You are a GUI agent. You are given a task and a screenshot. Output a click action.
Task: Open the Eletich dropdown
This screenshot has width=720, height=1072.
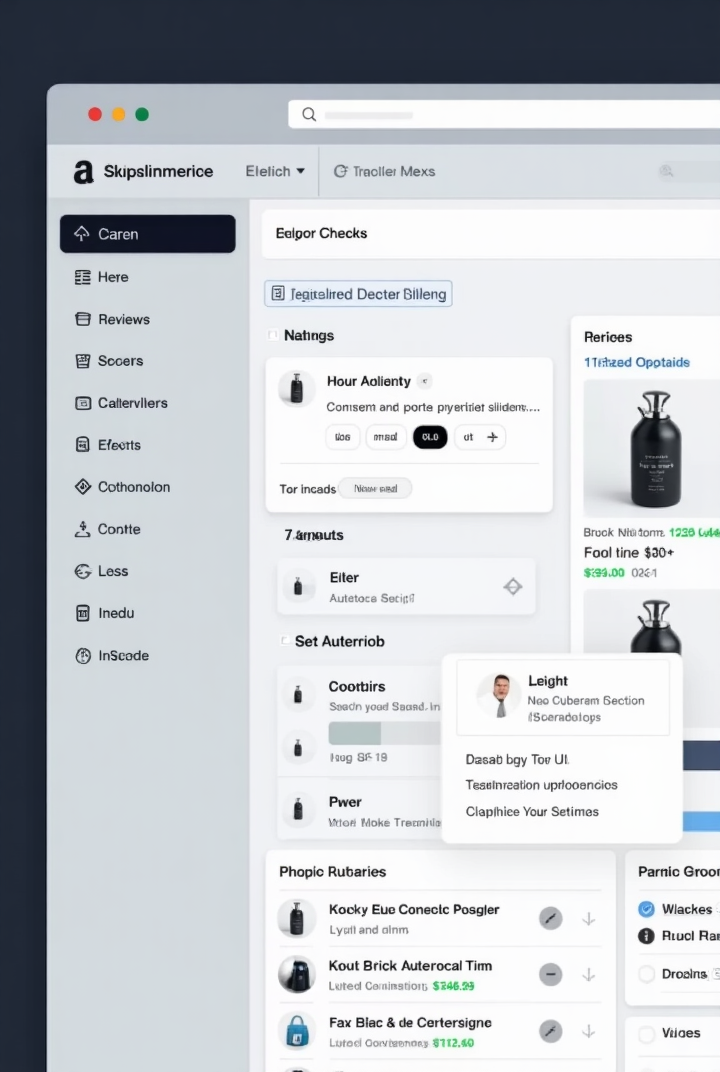(x=275, y=171)
